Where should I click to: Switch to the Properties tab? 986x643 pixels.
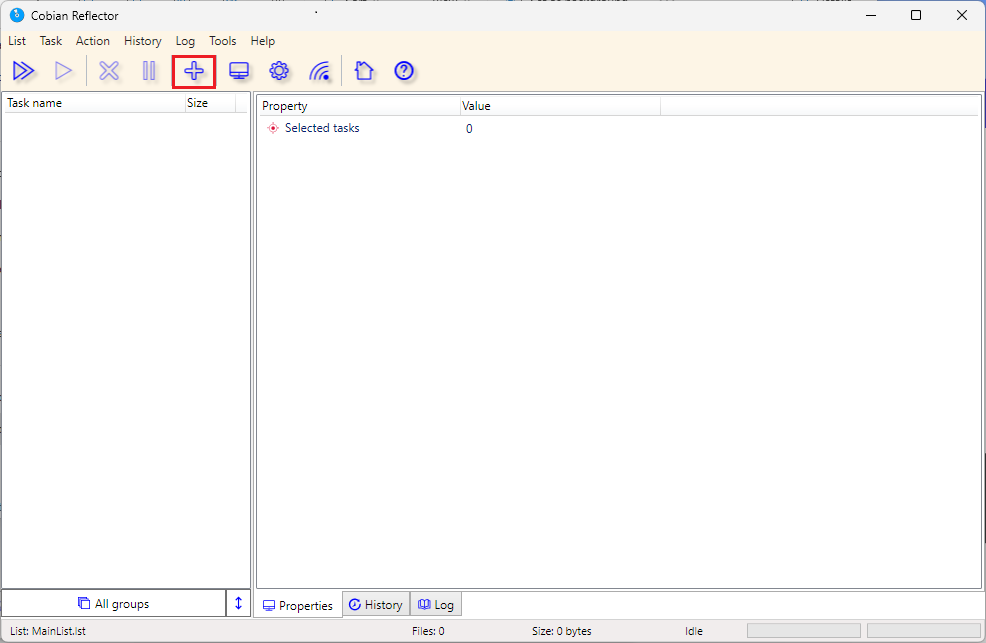click(298, 605)
